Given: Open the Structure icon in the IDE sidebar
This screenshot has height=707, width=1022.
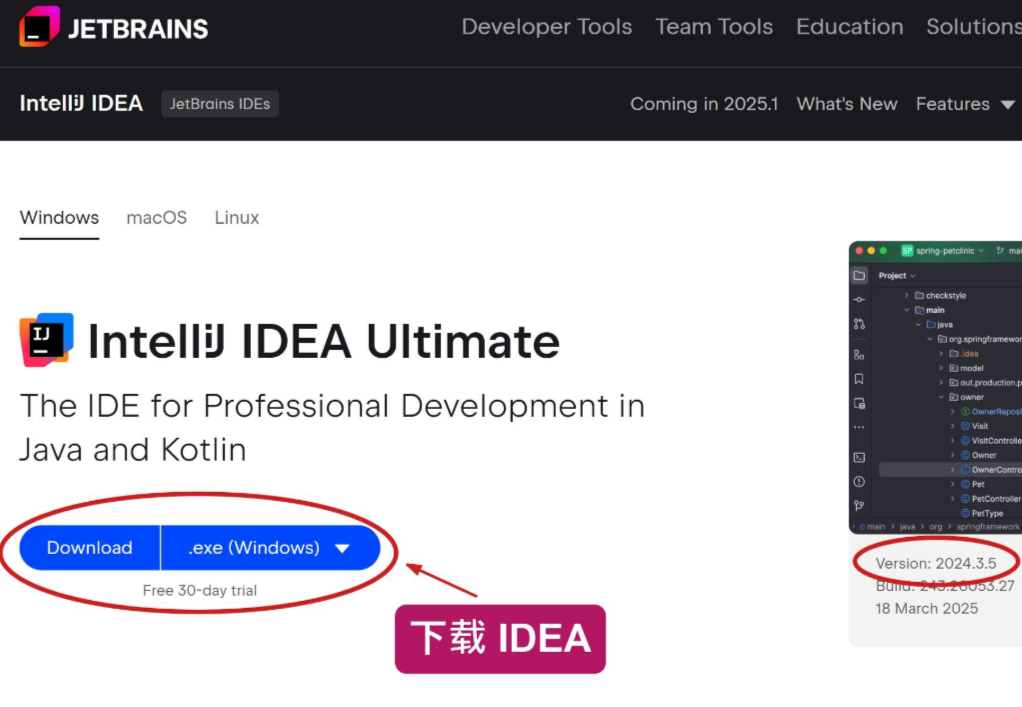Looking at the screenshot, I should pyautogui.click(x=859, y=355).
